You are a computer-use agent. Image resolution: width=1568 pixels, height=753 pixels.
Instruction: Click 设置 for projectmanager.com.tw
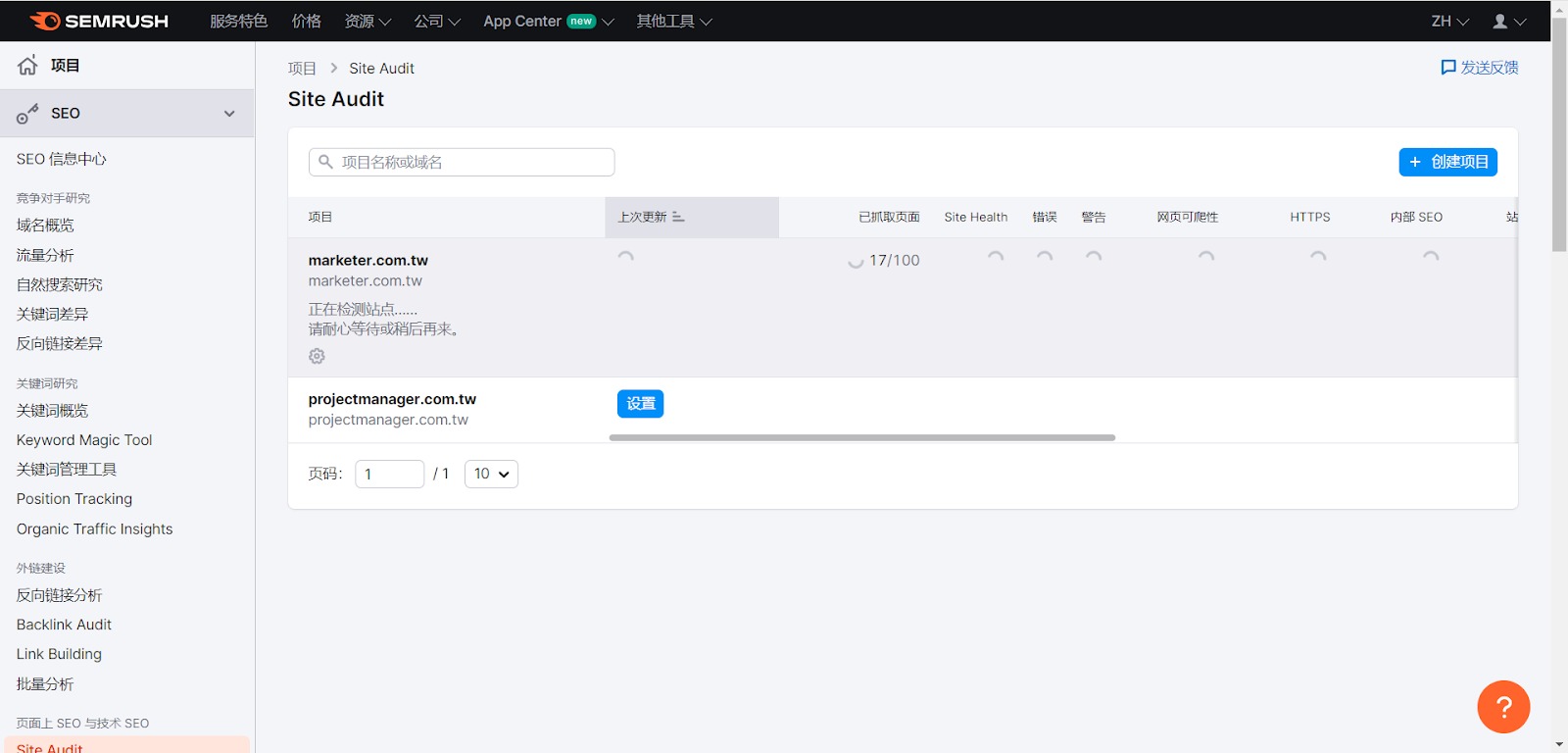pyautogui.click(x=640, y=404)
